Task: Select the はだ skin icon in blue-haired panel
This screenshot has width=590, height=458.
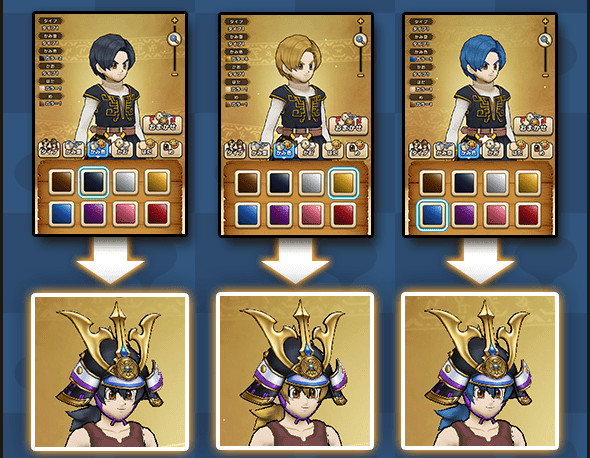Action: [517, 149]
